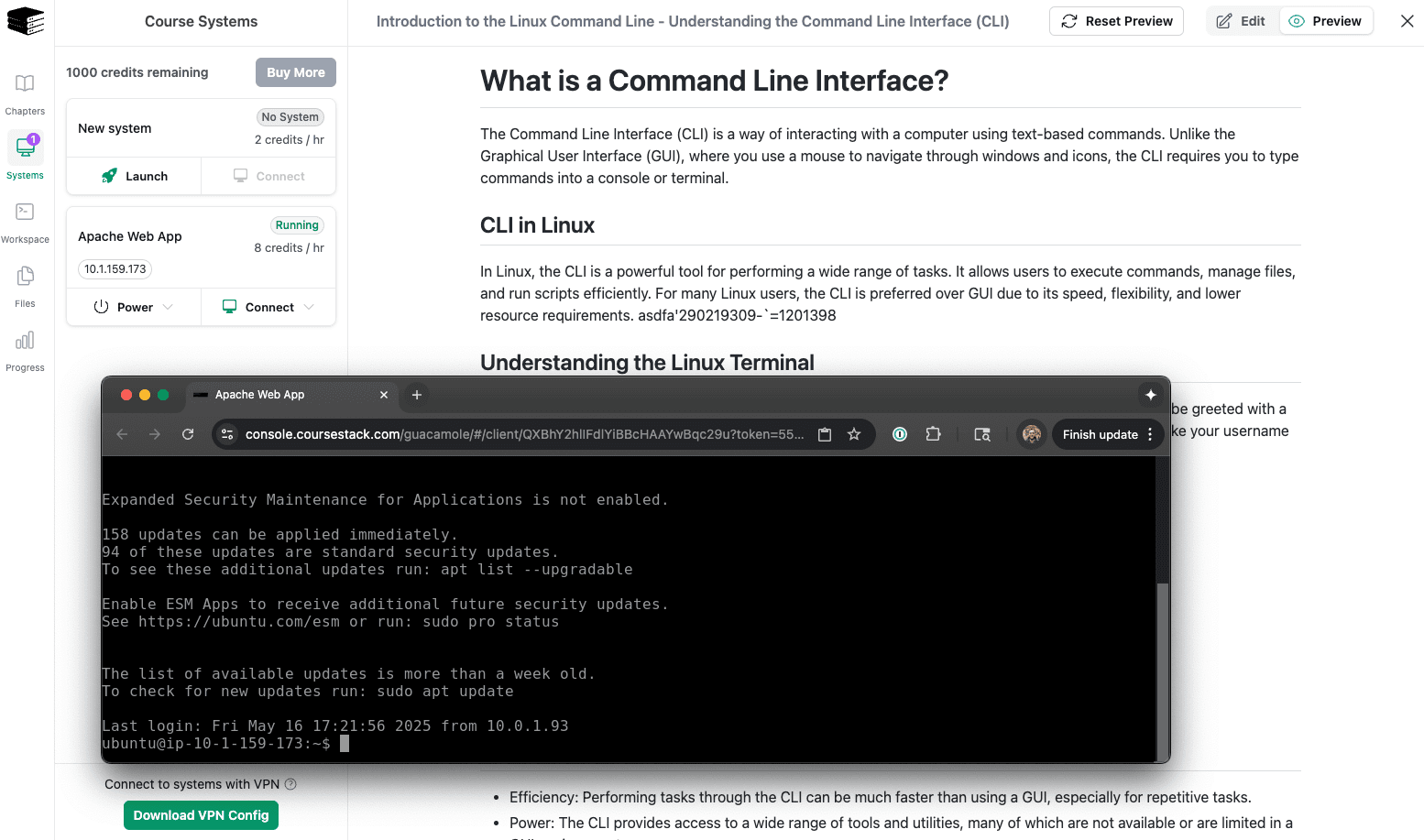Reload the Apache Web App page
The width and height of the screenshot is (1424, 840).
point(190,434)
